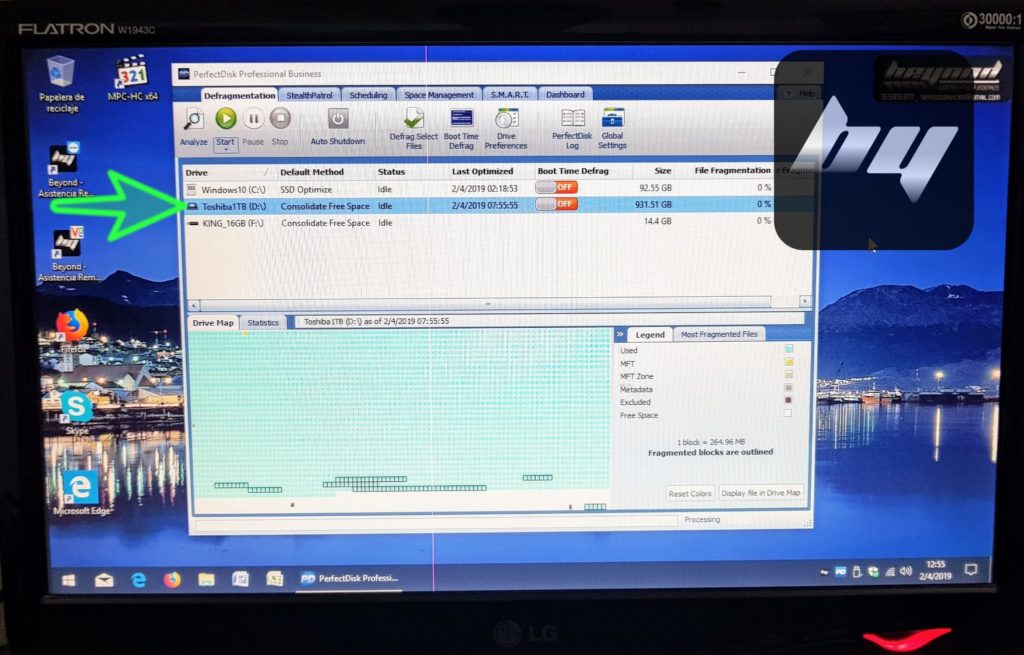Image resolution: width=1024 pixels, height=655 pixels.
Task: Switch to the Legend tab
Action: (x=650, y=335)
